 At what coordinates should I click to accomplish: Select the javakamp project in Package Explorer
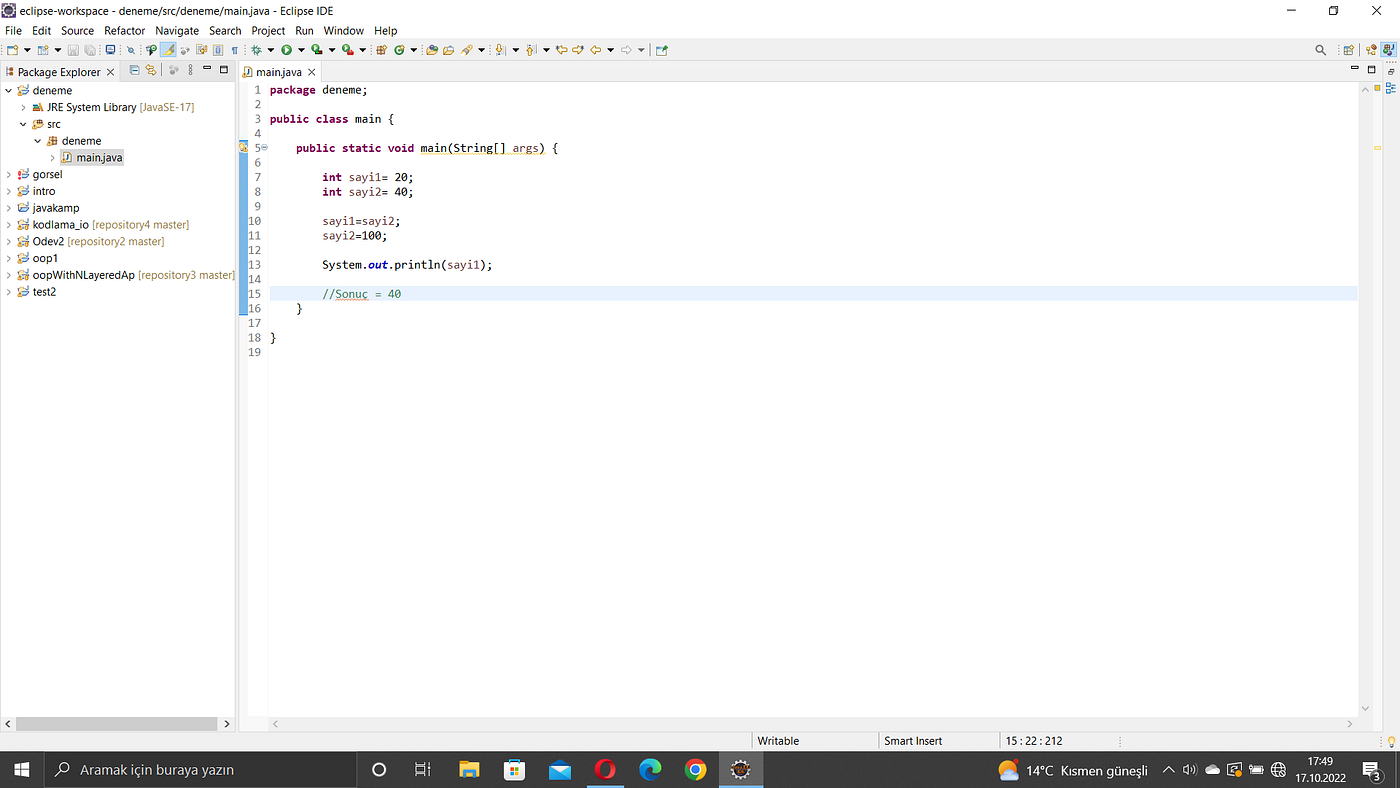pyautogui.click(x=56, y=208)
